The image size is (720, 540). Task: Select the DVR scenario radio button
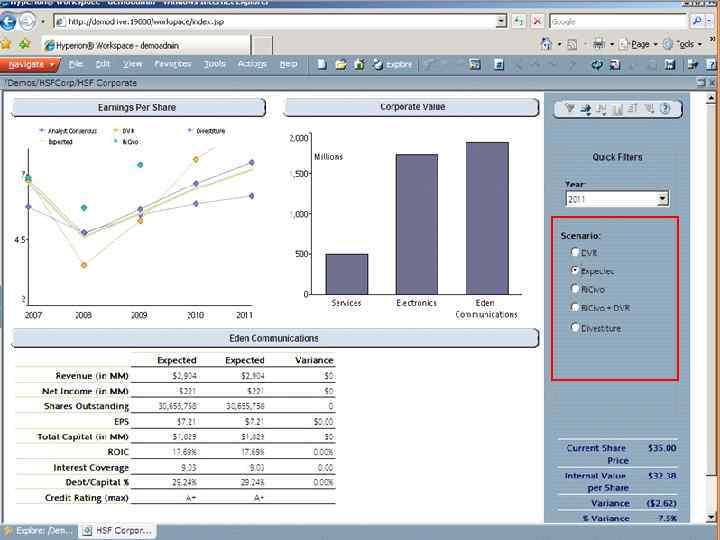coord(575,252)
